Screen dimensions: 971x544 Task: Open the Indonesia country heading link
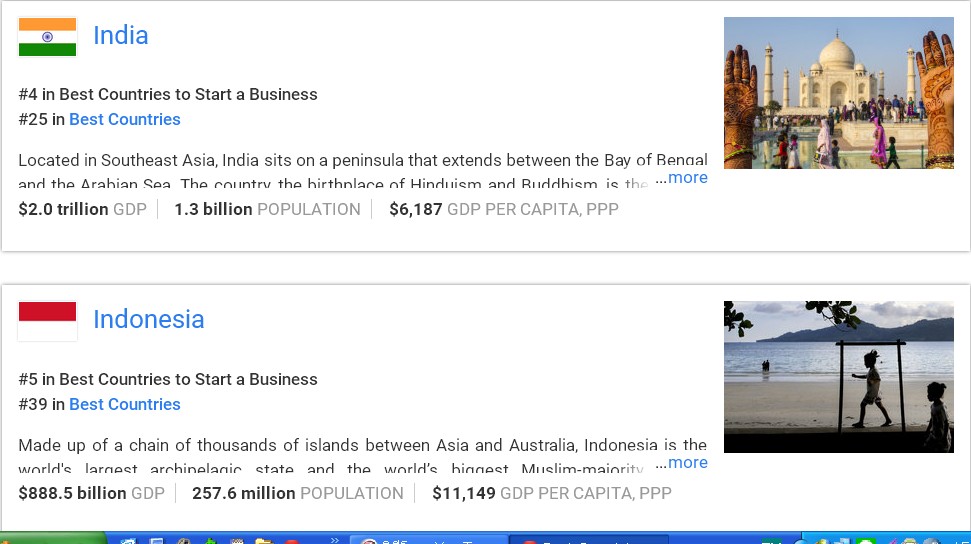coord(148,320)
